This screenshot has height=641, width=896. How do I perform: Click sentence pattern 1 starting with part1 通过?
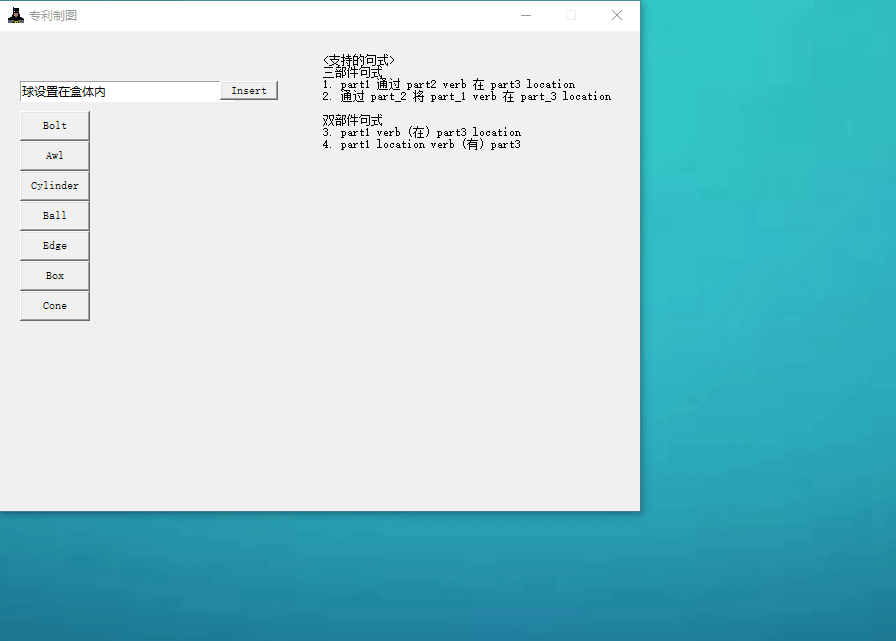click(449, 85)
